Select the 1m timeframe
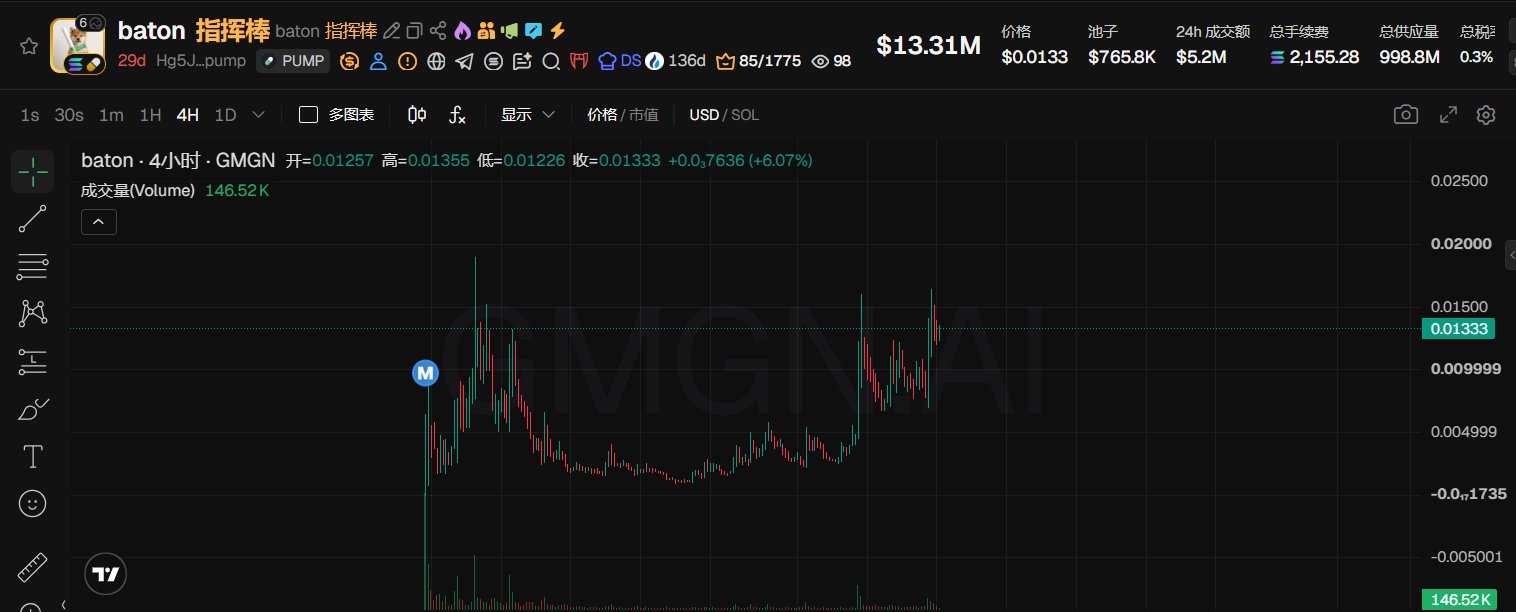The height and width of the screenshot is (612, 1516). [111, 115]
